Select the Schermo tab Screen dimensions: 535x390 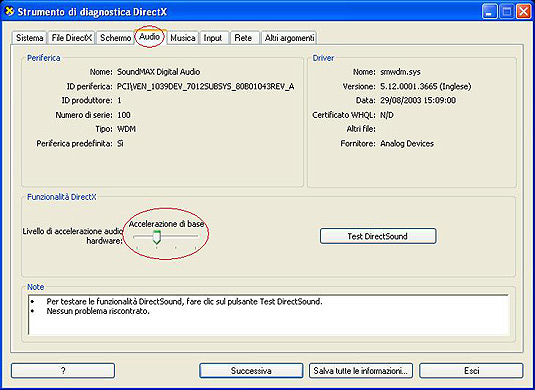pyautogui.click(x=115, y=38)
